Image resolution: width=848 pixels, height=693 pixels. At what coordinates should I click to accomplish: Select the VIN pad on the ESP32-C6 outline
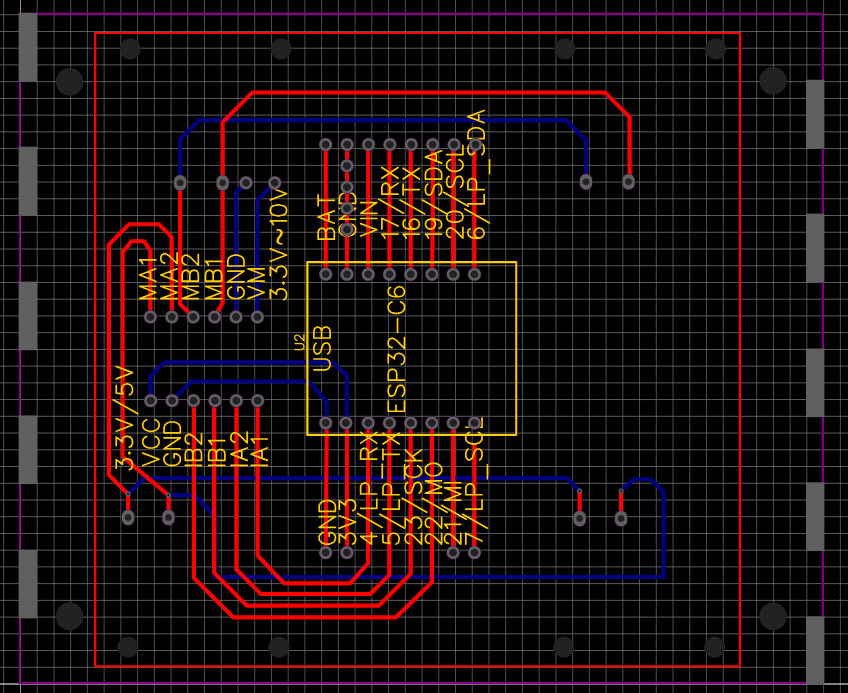[368, 274]
